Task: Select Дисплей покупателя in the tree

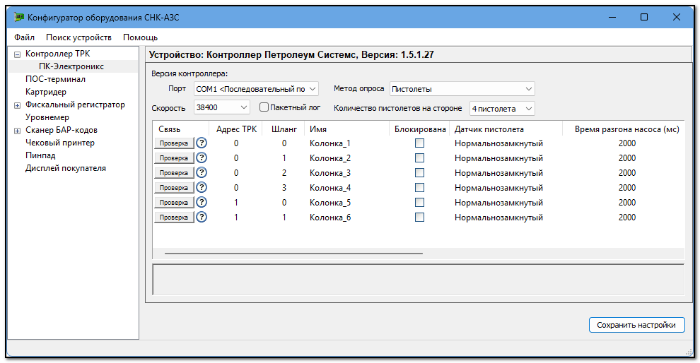Action: 66,168
